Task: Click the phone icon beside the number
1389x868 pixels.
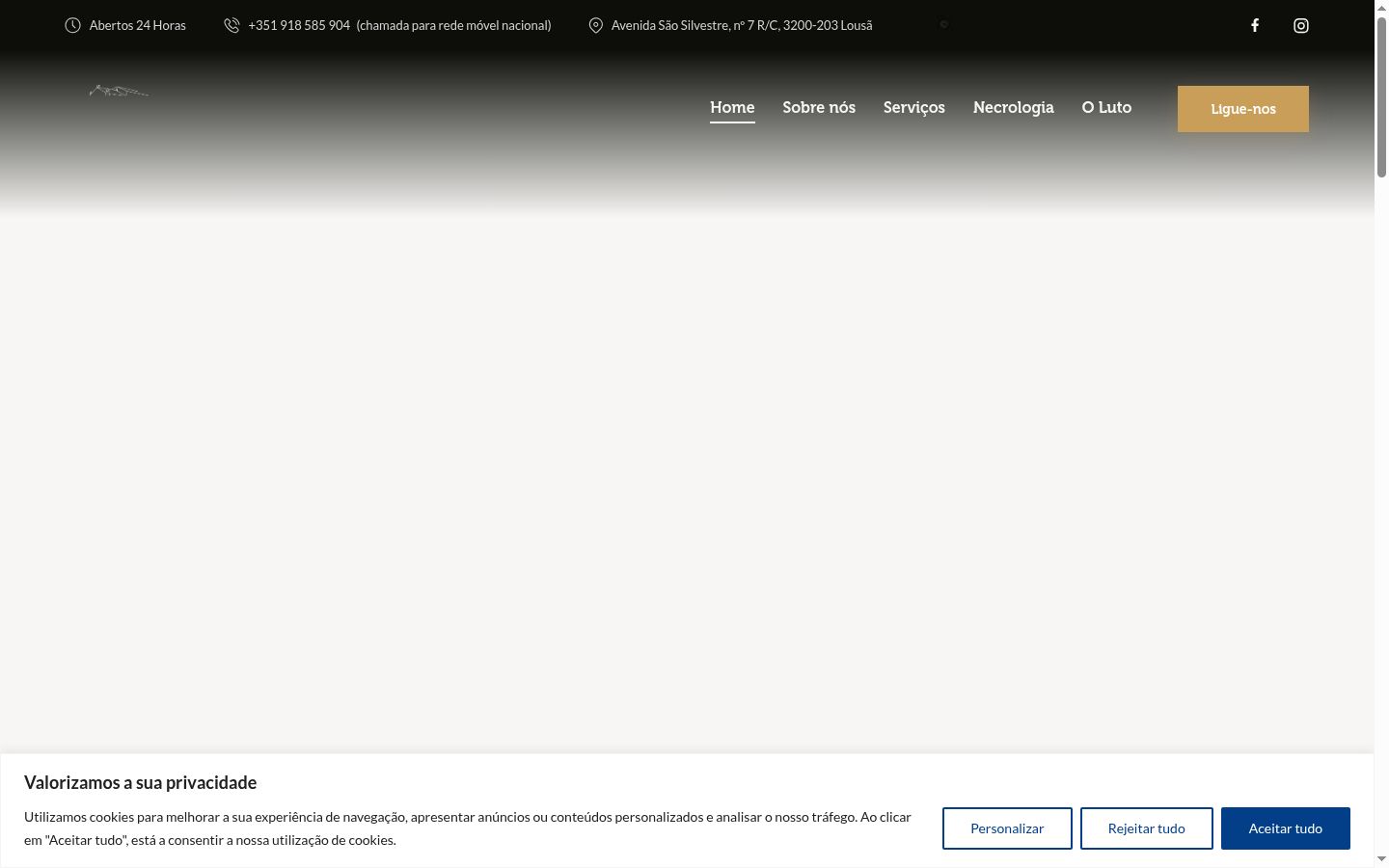Action: pos(231,25)
